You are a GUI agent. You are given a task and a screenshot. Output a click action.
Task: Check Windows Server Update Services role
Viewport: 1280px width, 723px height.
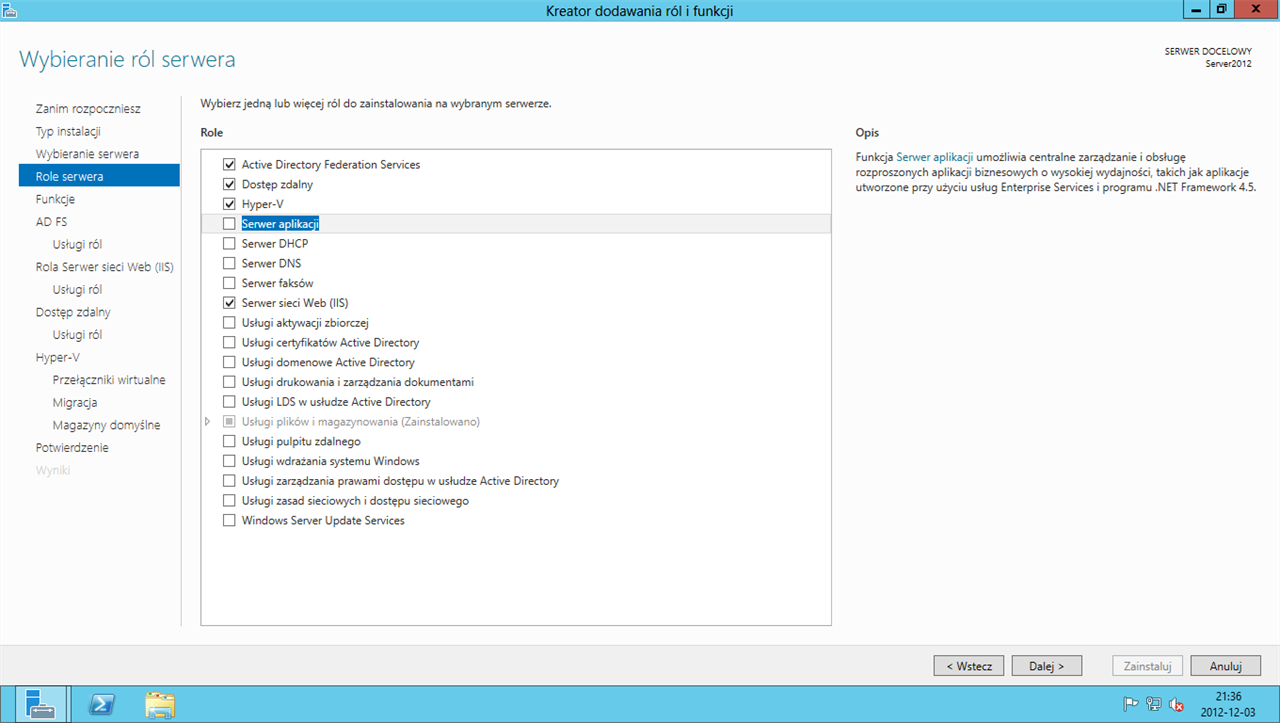click(x=229, y=521)
